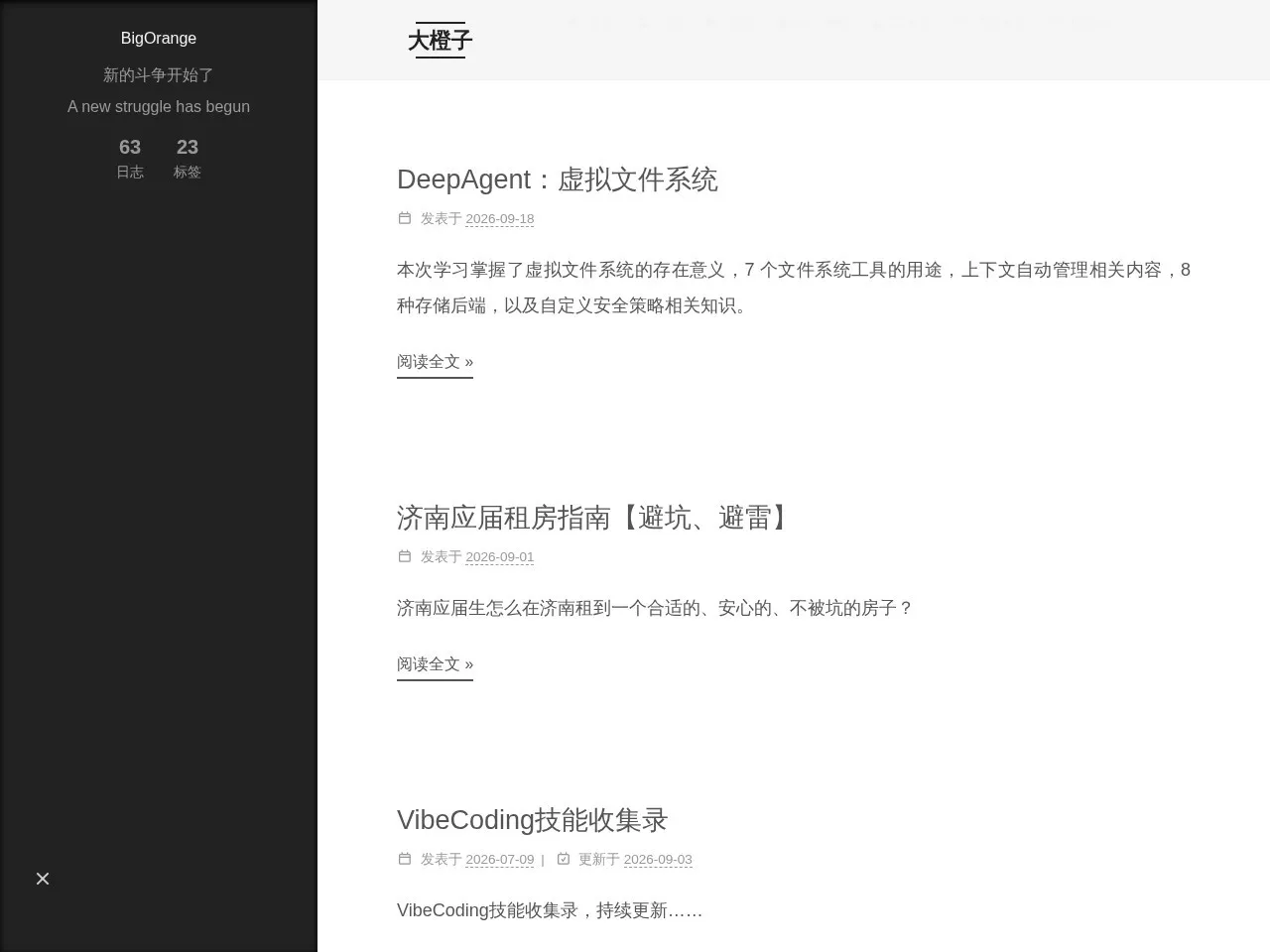This screenshot has height=952, width=1270.
Task: Click calendar icon beside the 2026-07-09 date
Action: 405,859
